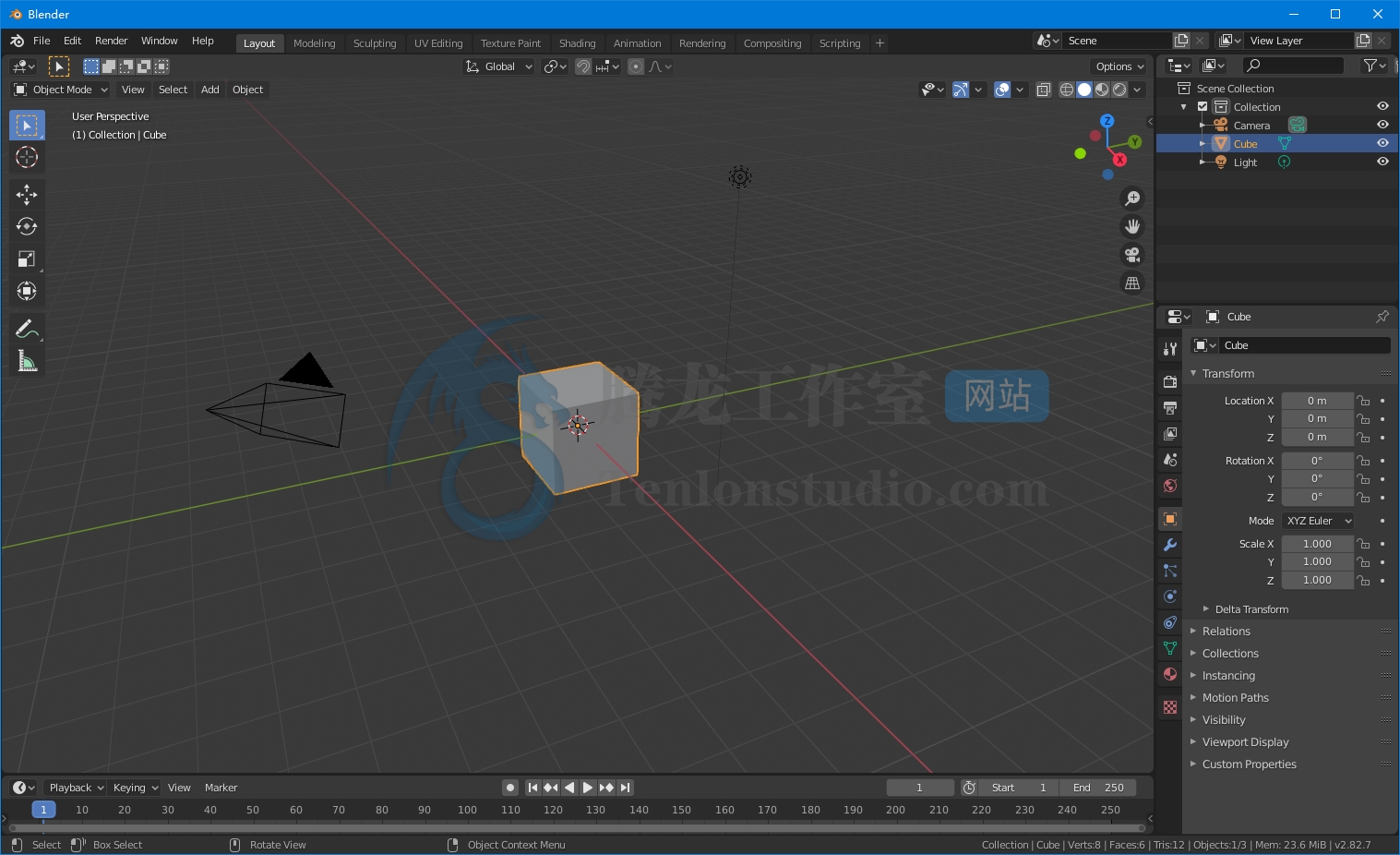Pin the Cube properties panel

coord(1382,317)
